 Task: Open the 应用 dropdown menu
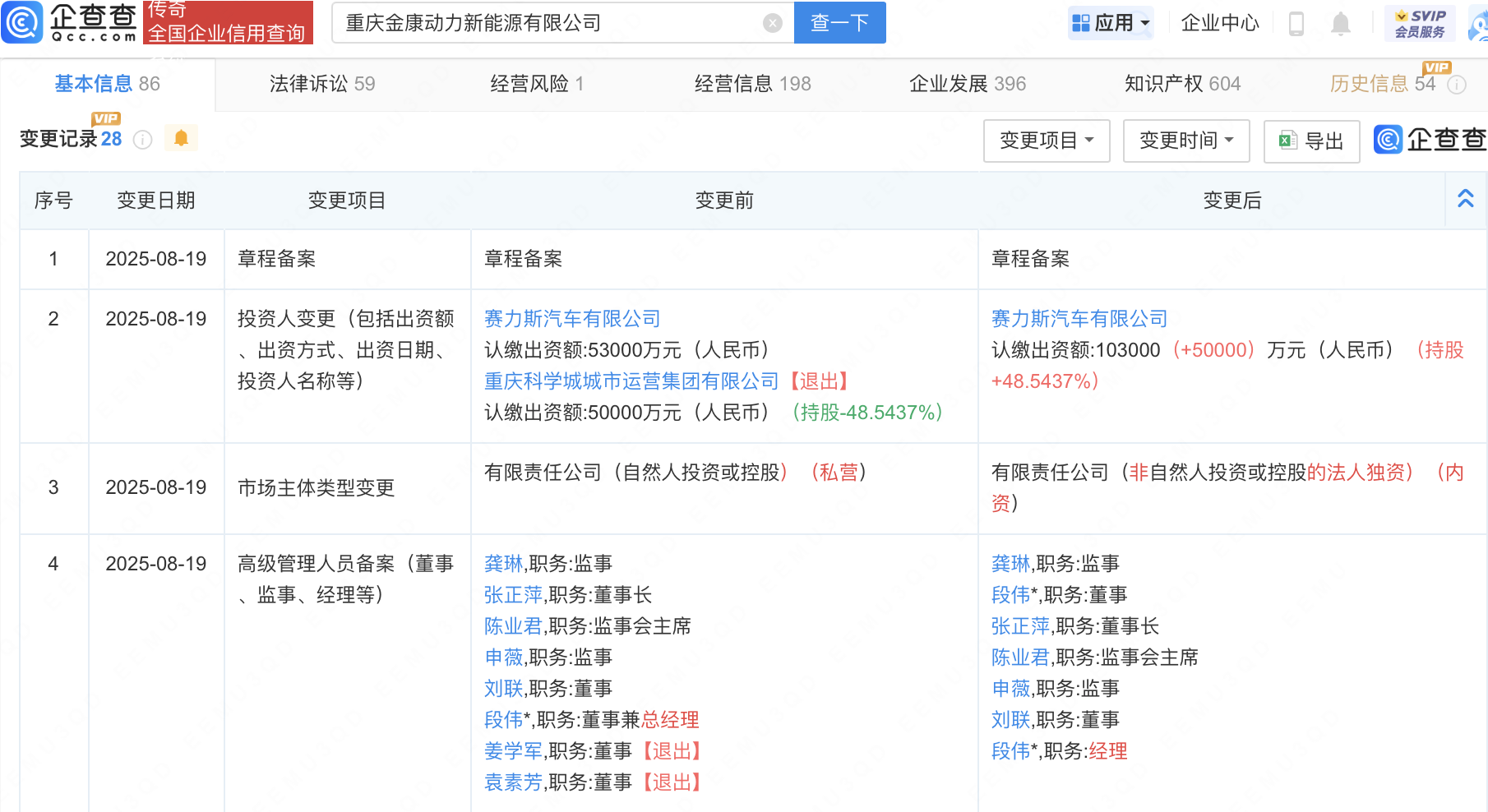[x=1111, y=23]
